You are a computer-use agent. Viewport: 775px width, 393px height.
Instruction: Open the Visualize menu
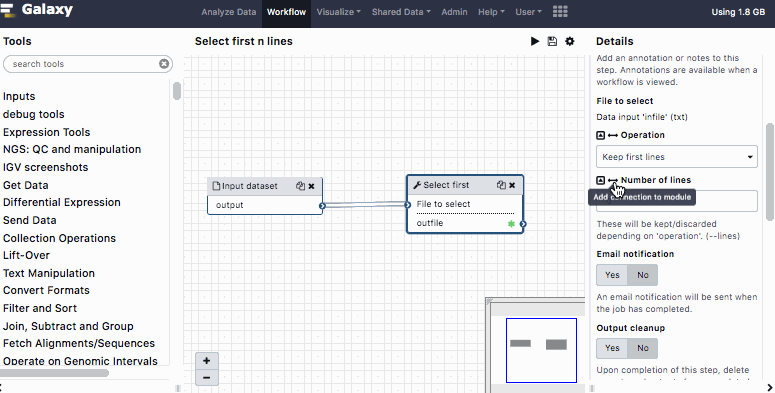[339, 12]
